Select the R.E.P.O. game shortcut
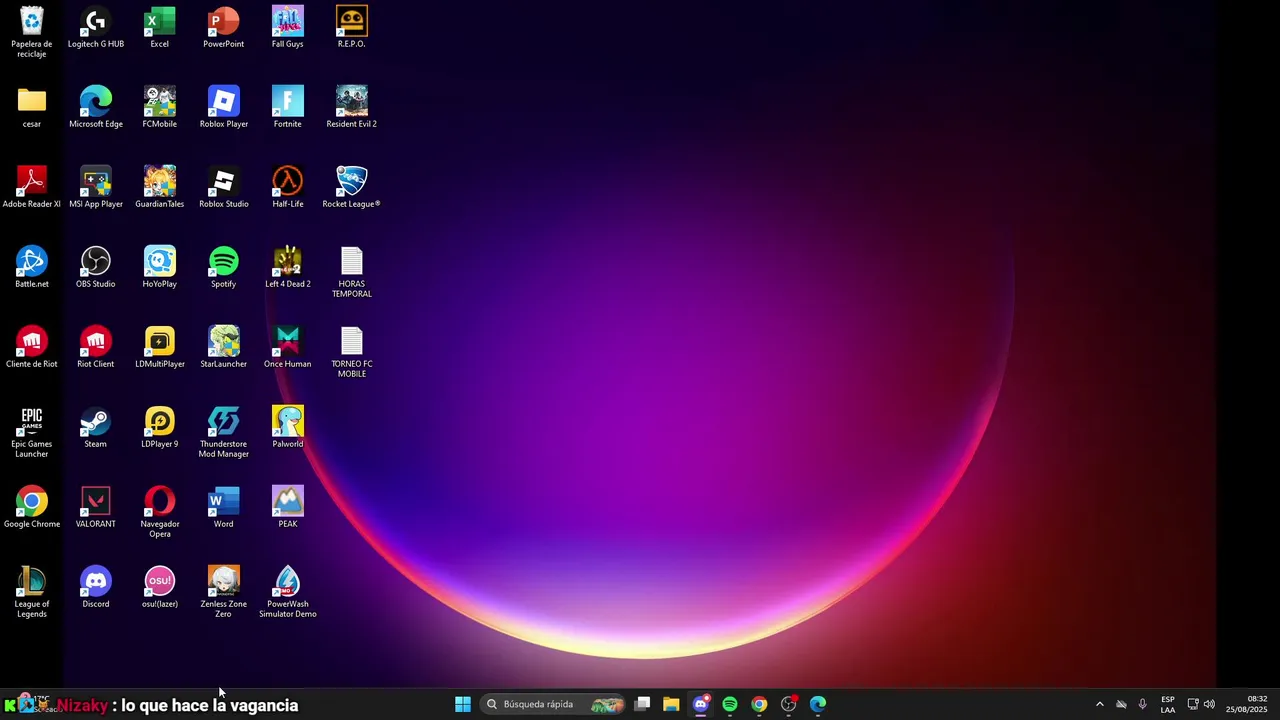 pos(352,27)
